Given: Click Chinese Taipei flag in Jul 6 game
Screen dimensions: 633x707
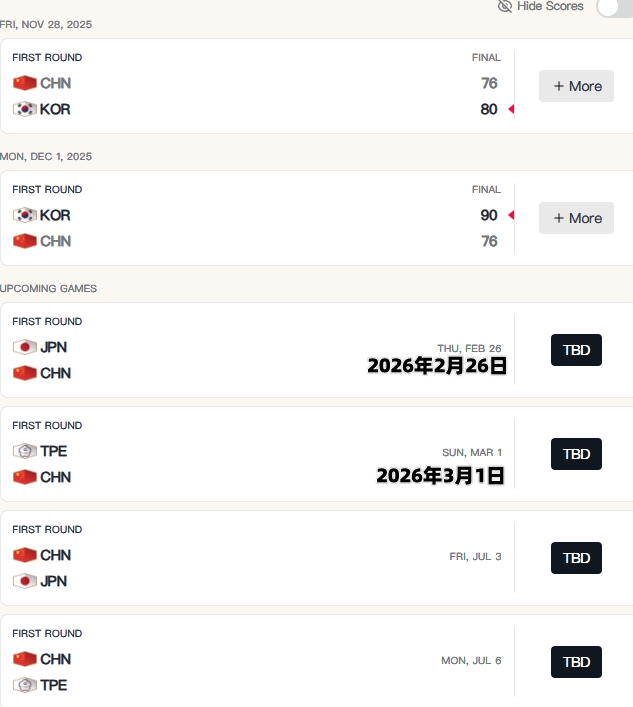Looking at the screenshot, I should 25,685.
